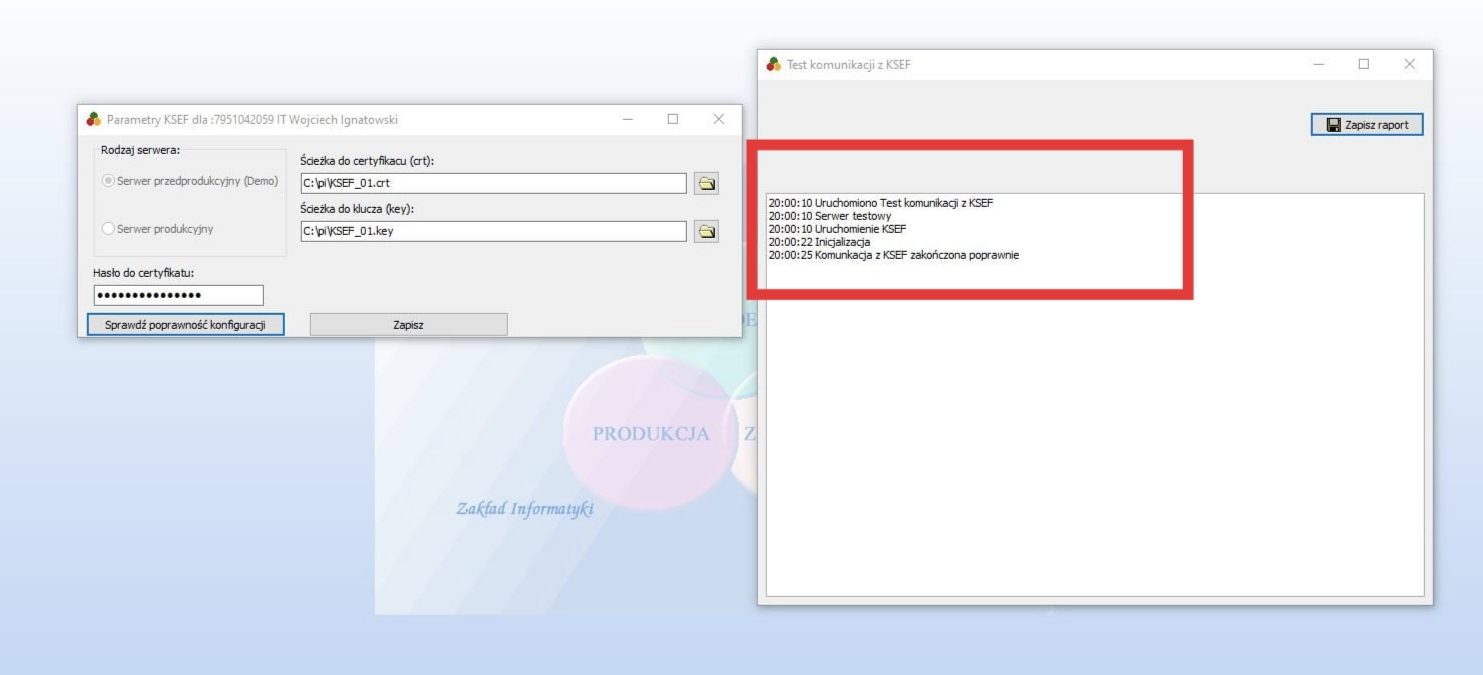Maximize the Parametry KSEF window
This screenshot has width=1483, height=675.
tap(673, 120)
